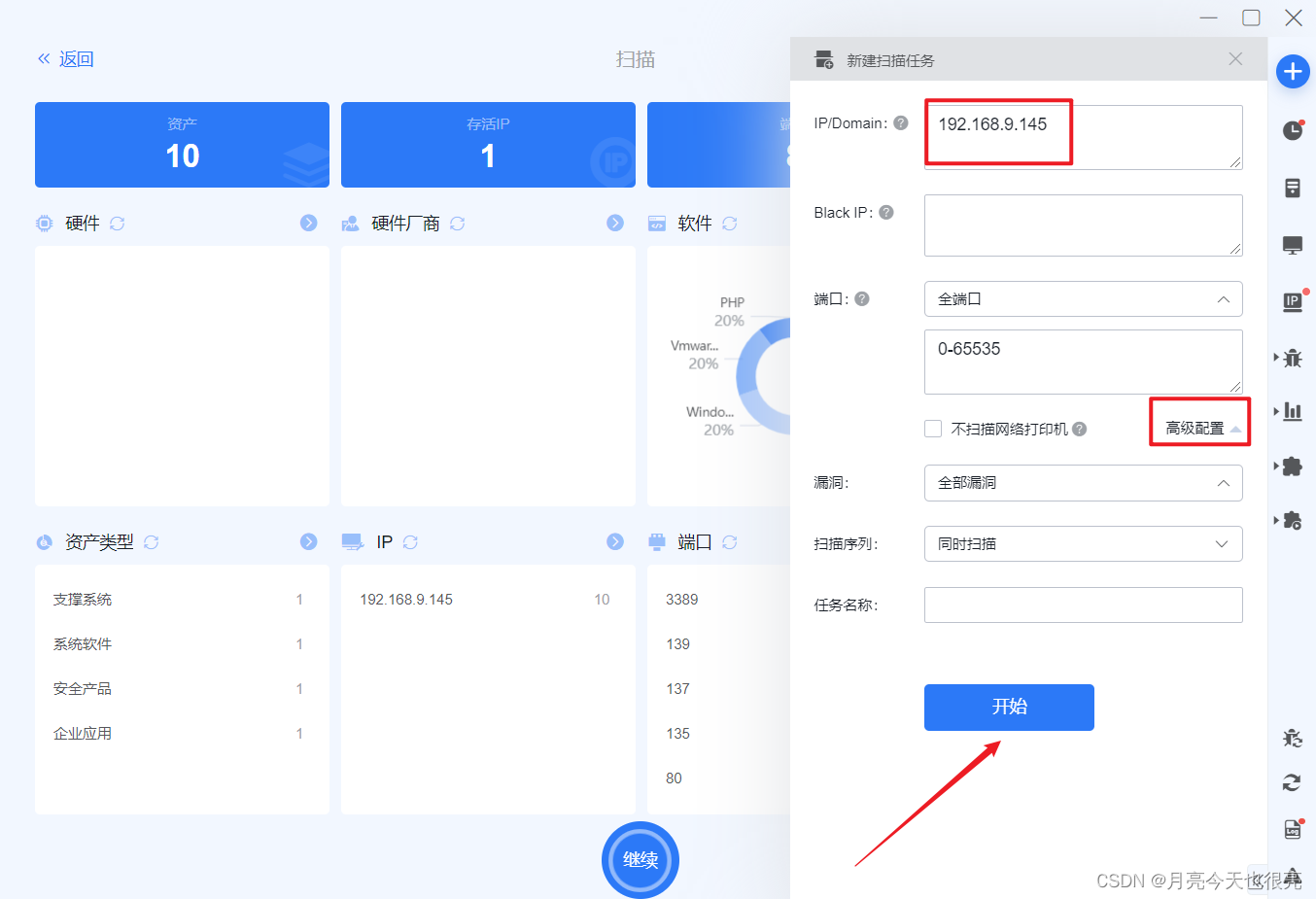Open the extensions puzzle icon in sidebar
Screen dimensions: 1316x899
[1293, 467]
